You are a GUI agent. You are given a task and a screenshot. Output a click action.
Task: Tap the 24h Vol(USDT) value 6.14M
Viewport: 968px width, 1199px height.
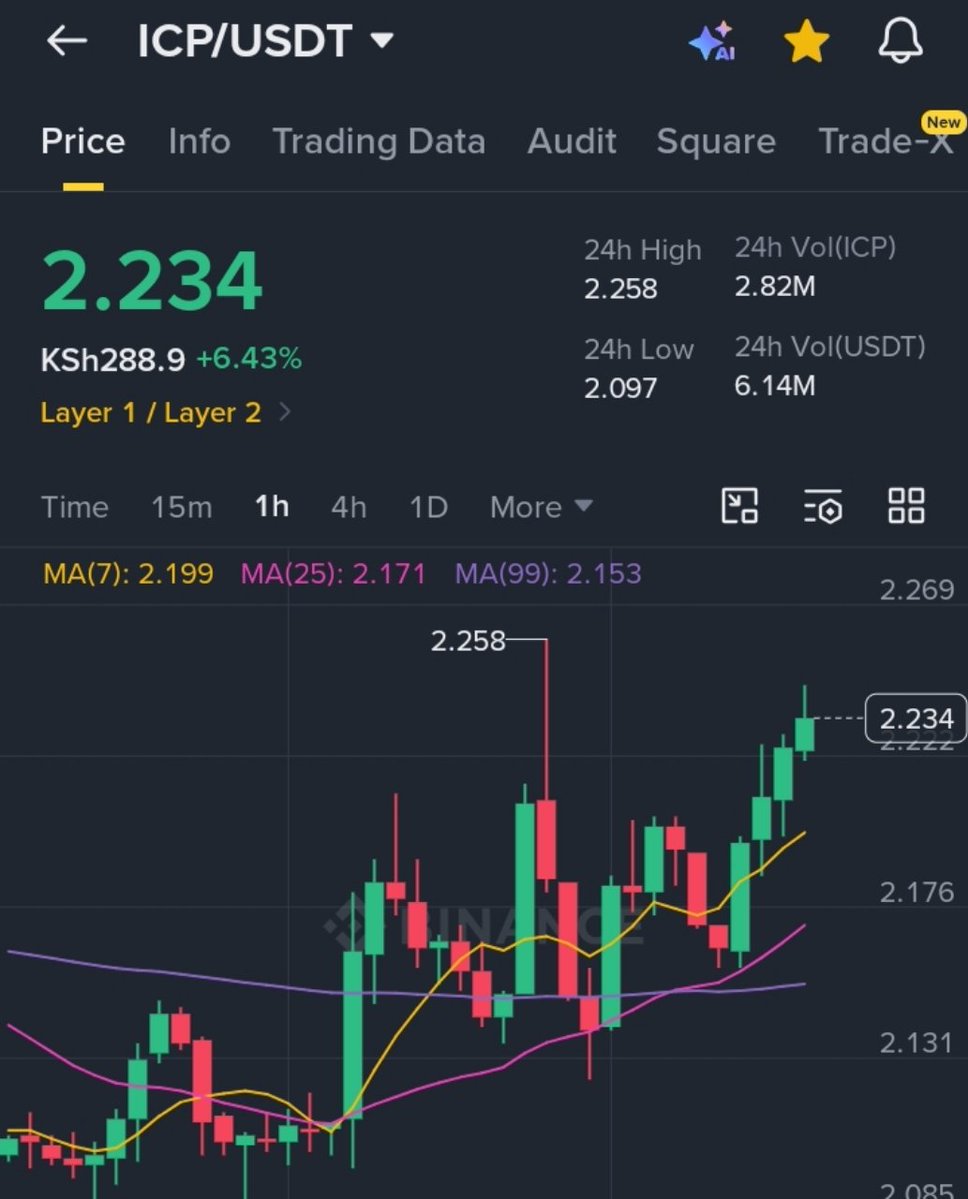point(775,385)
